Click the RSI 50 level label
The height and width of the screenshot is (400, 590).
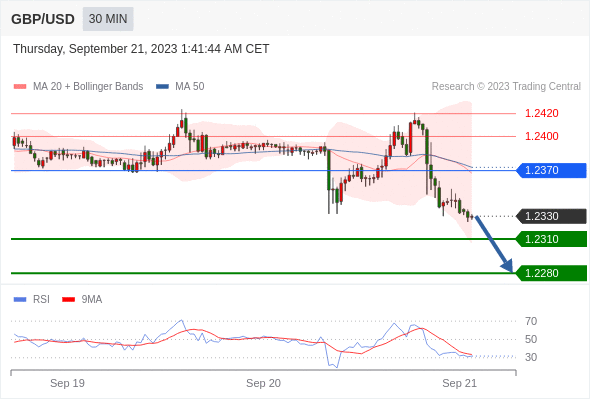pyautogui.click(x=531, y=339)
